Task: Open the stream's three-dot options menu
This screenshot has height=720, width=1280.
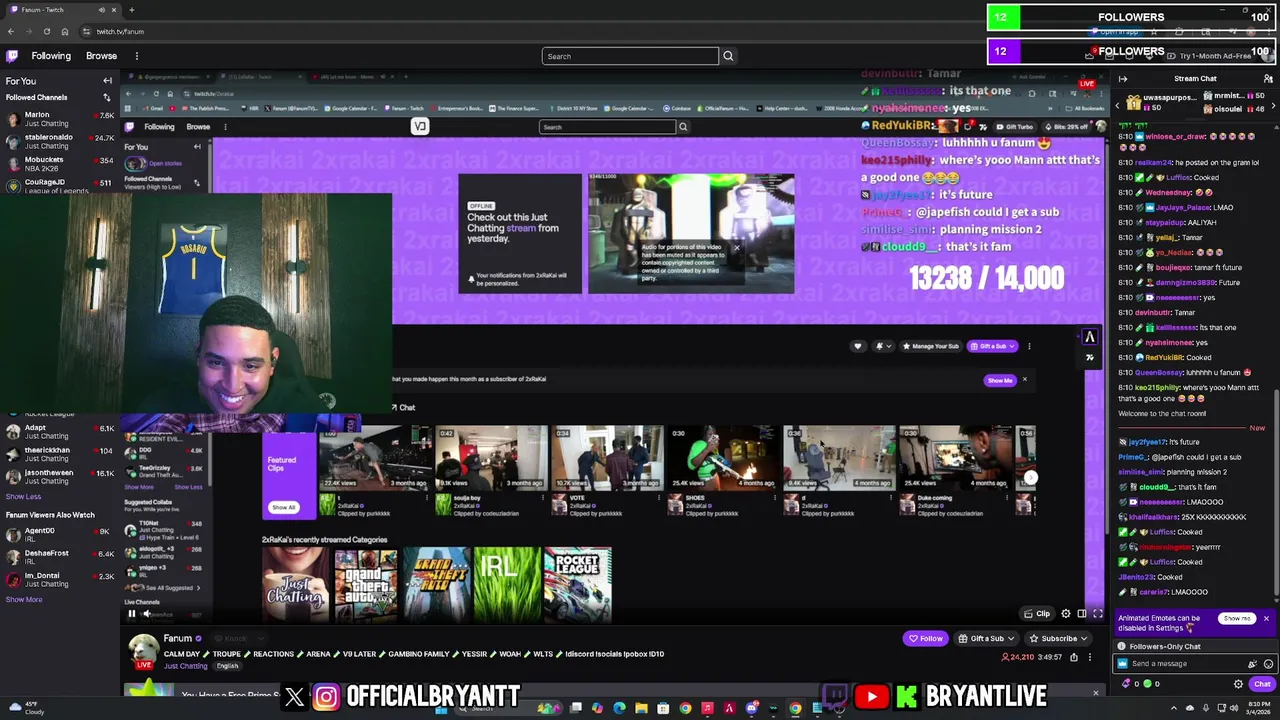Action: point(1091,657)
